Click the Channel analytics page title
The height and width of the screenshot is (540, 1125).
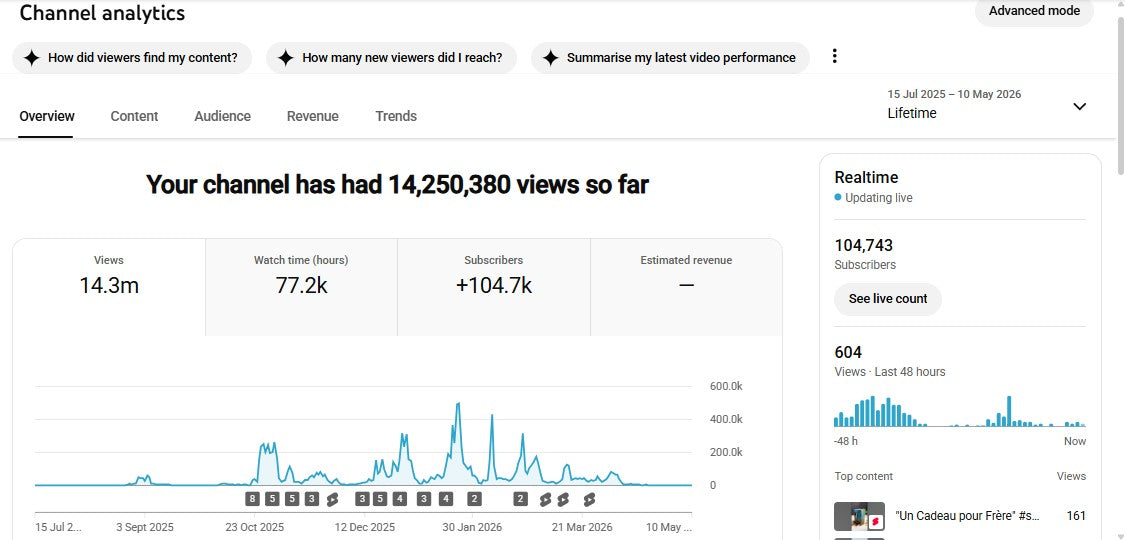point(102,13)
